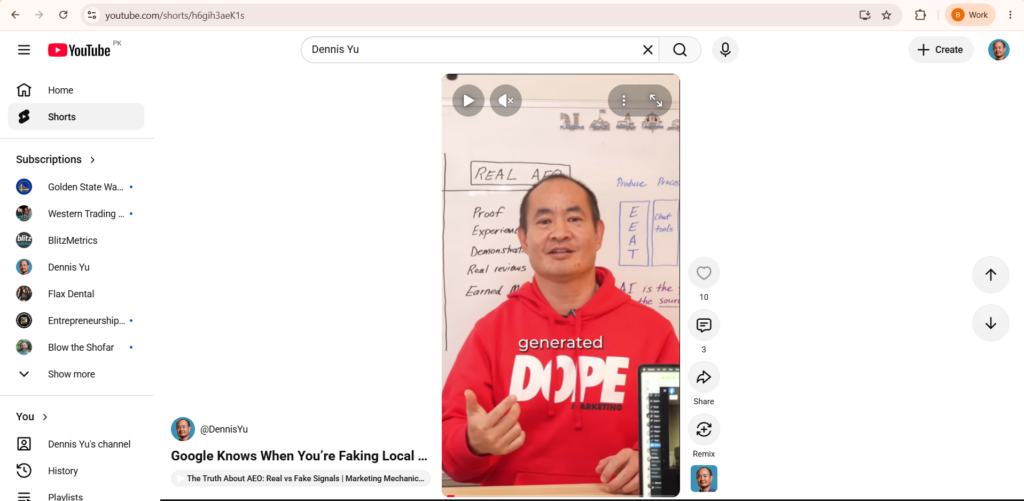Bookmark this page with star icon

(886, 15)
